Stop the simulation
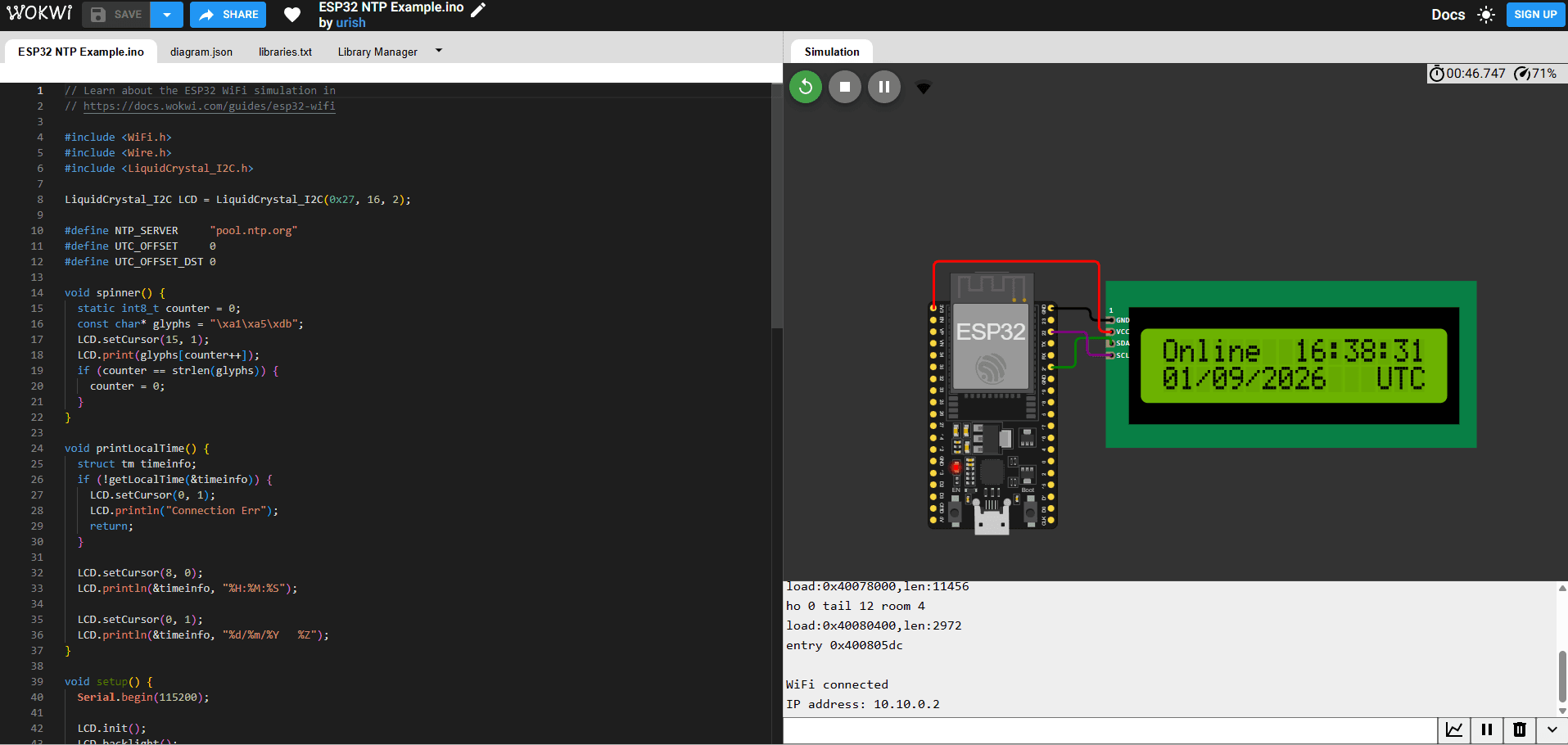The height and width of the screenshot is (745, 1568). pos(845,87)
